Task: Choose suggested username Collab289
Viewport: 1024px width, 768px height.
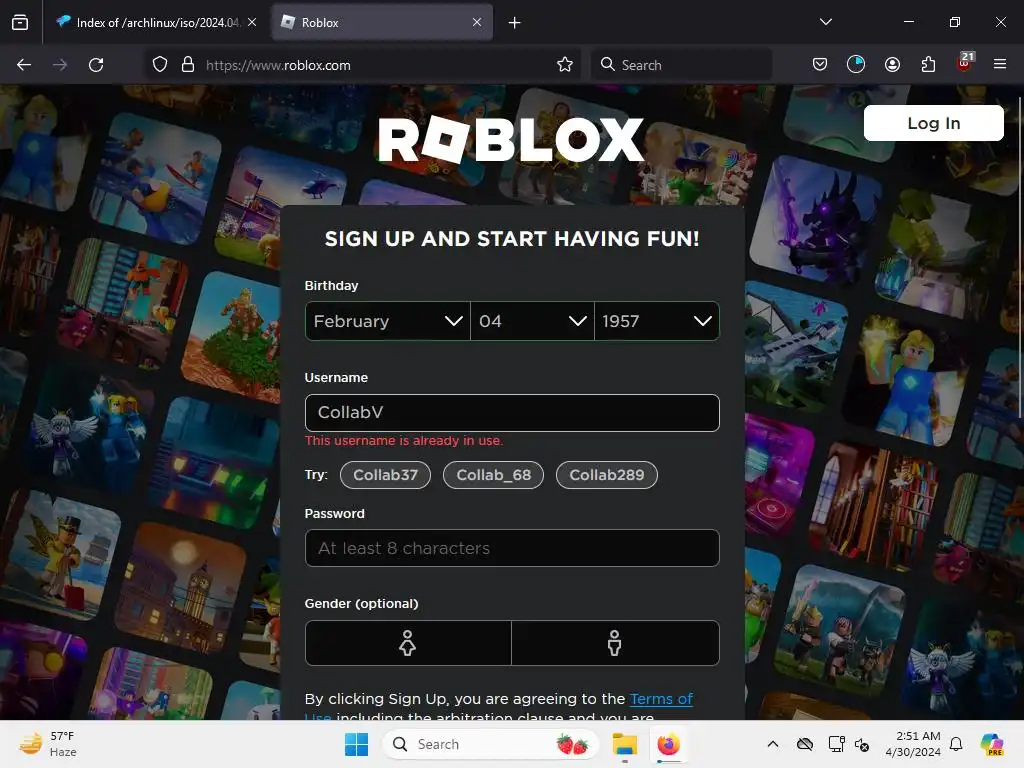Action: pyautogui.click(x=607, y=475)
